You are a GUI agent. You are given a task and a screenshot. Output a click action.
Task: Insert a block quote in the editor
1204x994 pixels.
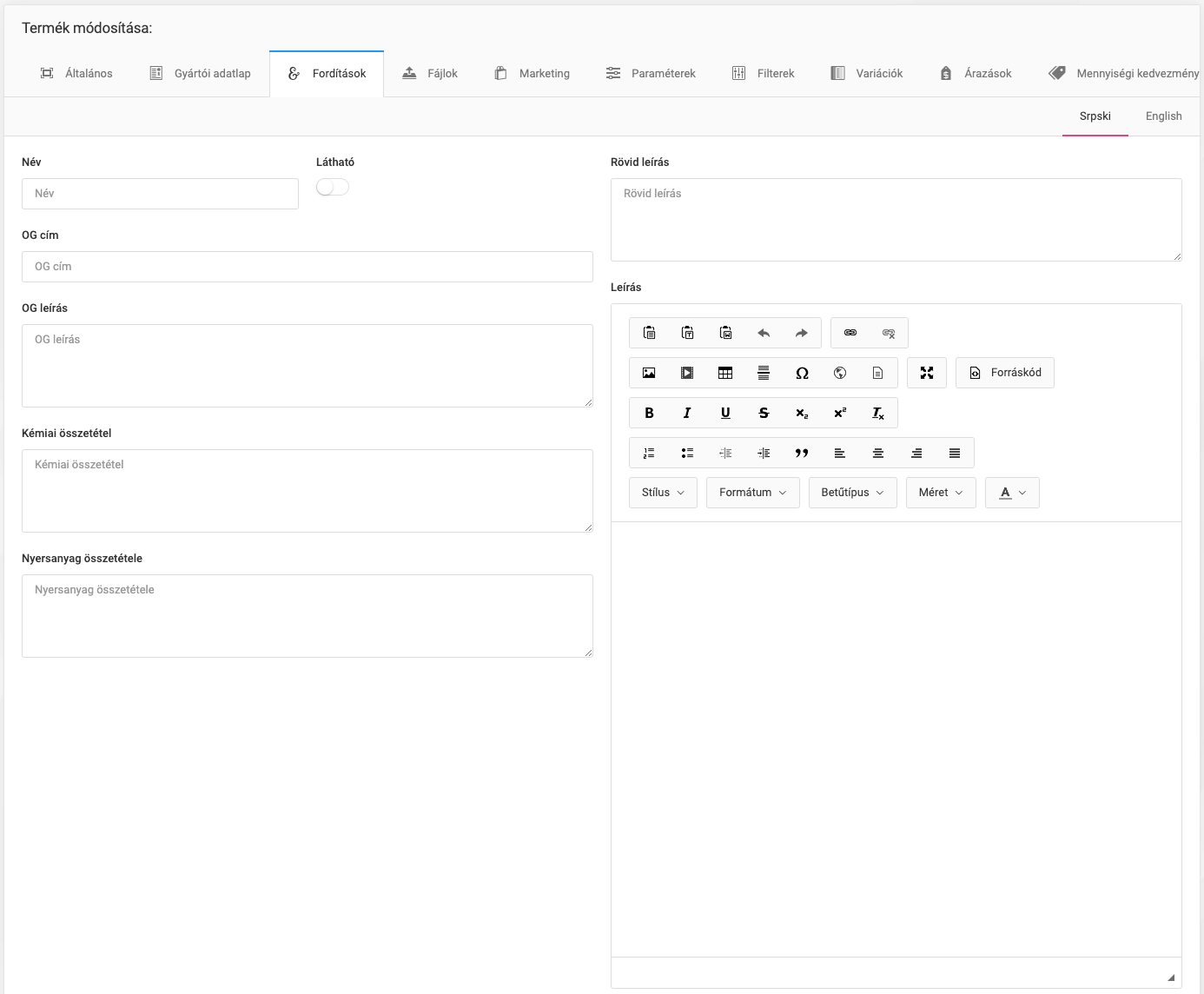tap(802, 453)
